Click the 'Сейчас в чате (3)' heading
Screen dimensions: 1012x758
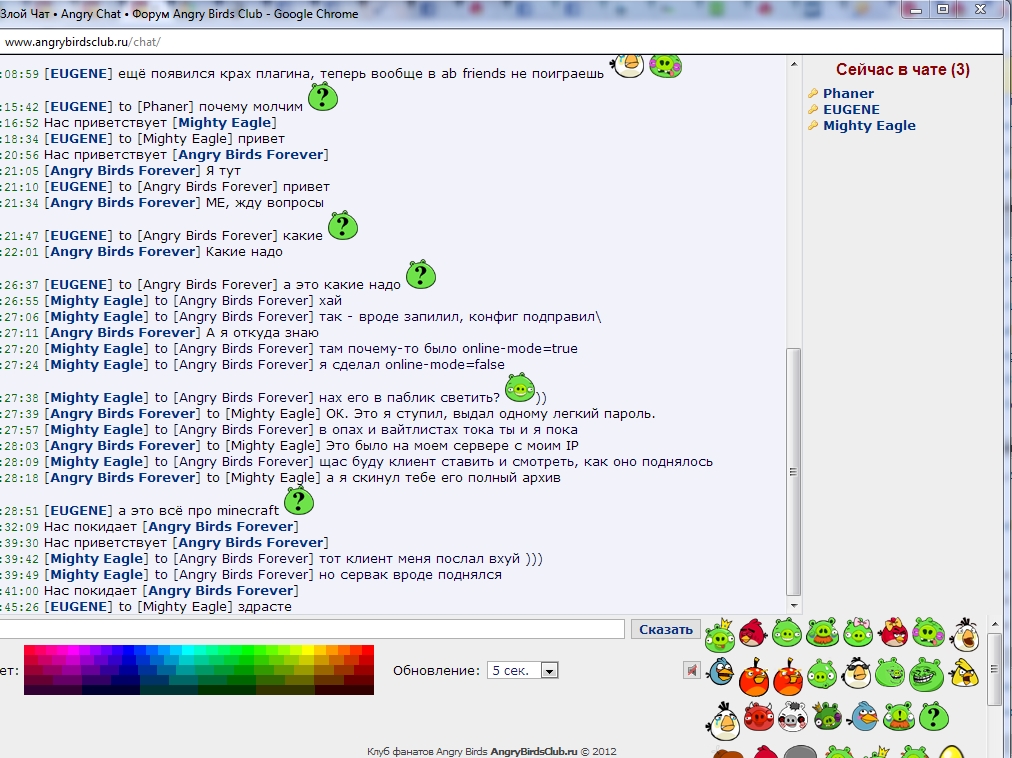902,70
